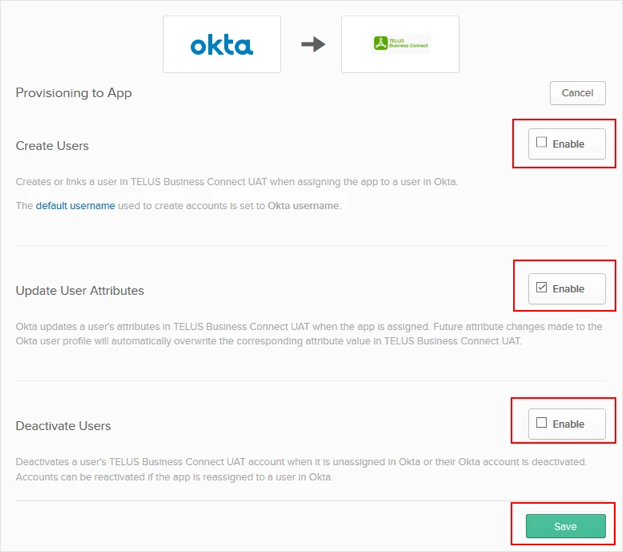The image size is (623, 552).
Task: Tick the Create Users Enable checkbox
Action: (x=542, y=143)
